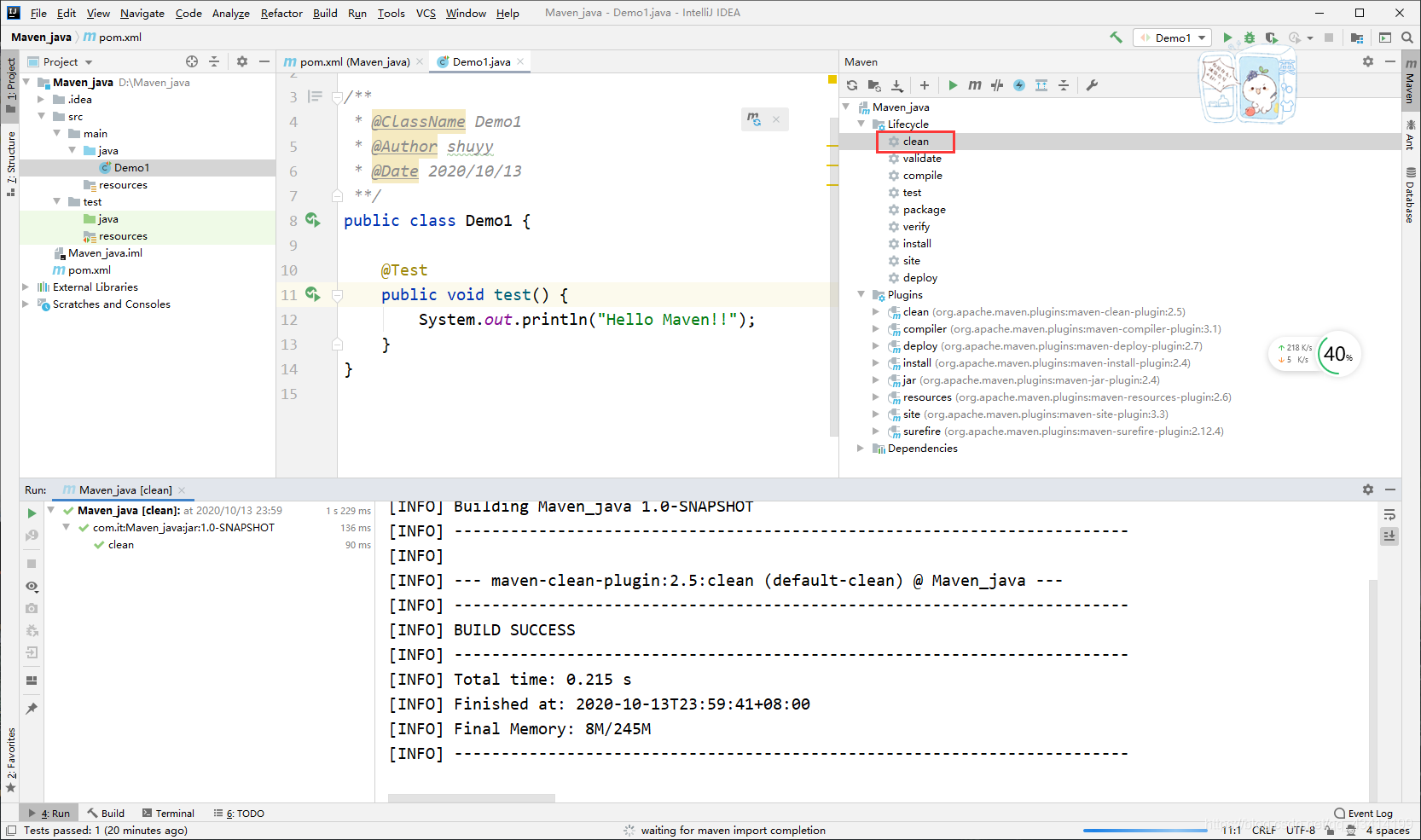Collapse the test folder in Project tree
Screen dimensions: 1421x840
(x=56, y=201)
